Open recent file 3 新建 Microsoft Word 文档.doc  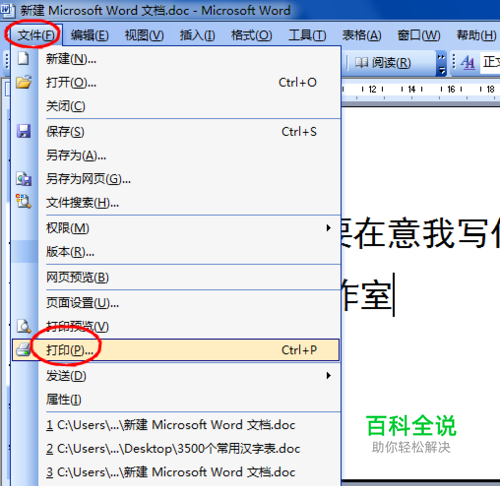[x=176, y=472]
